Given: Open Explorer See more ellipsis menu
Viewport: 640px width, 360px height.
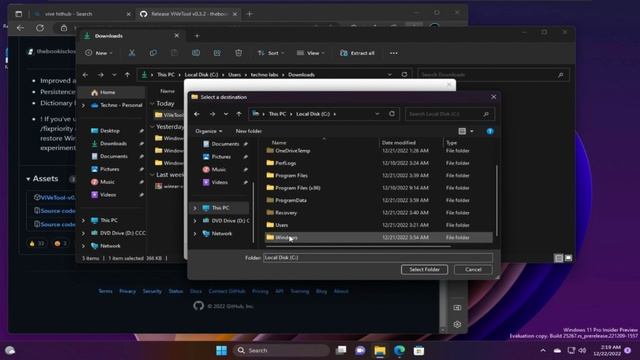Looking at the screenshot, I should (393, 53).
